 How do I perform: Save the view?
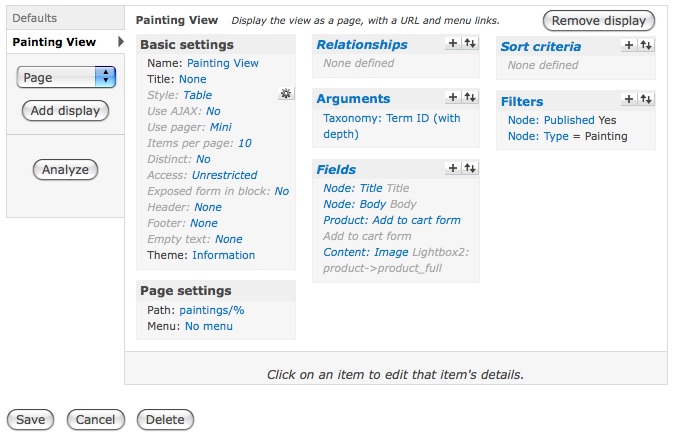coord(30,419)
